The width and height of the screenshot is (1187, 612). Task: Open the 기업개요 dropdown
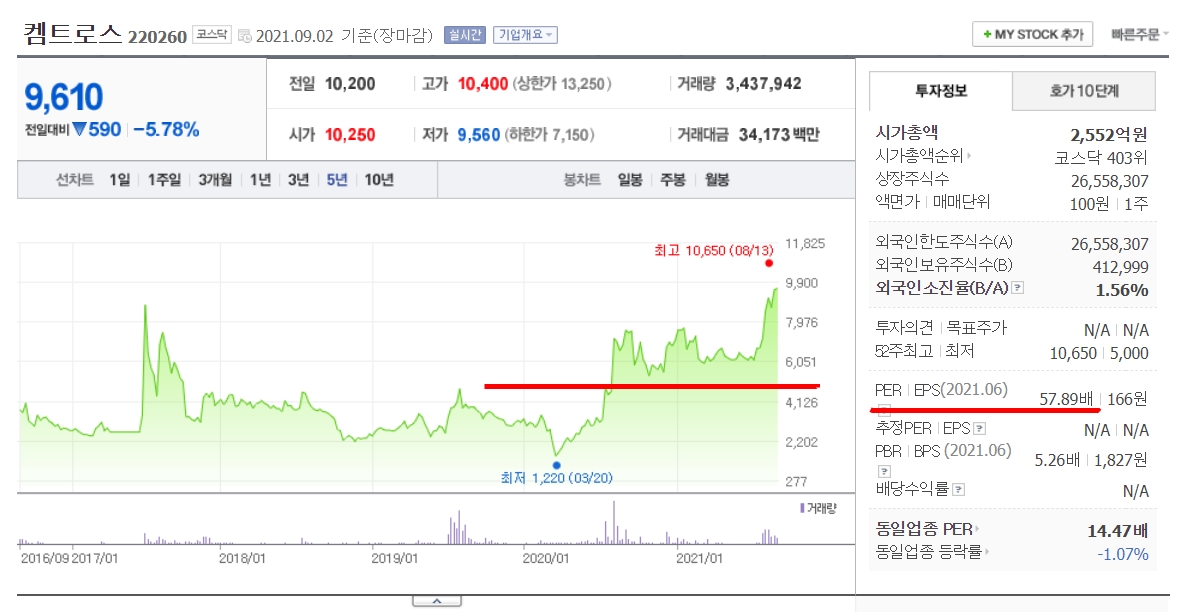(x=525, y=35)
